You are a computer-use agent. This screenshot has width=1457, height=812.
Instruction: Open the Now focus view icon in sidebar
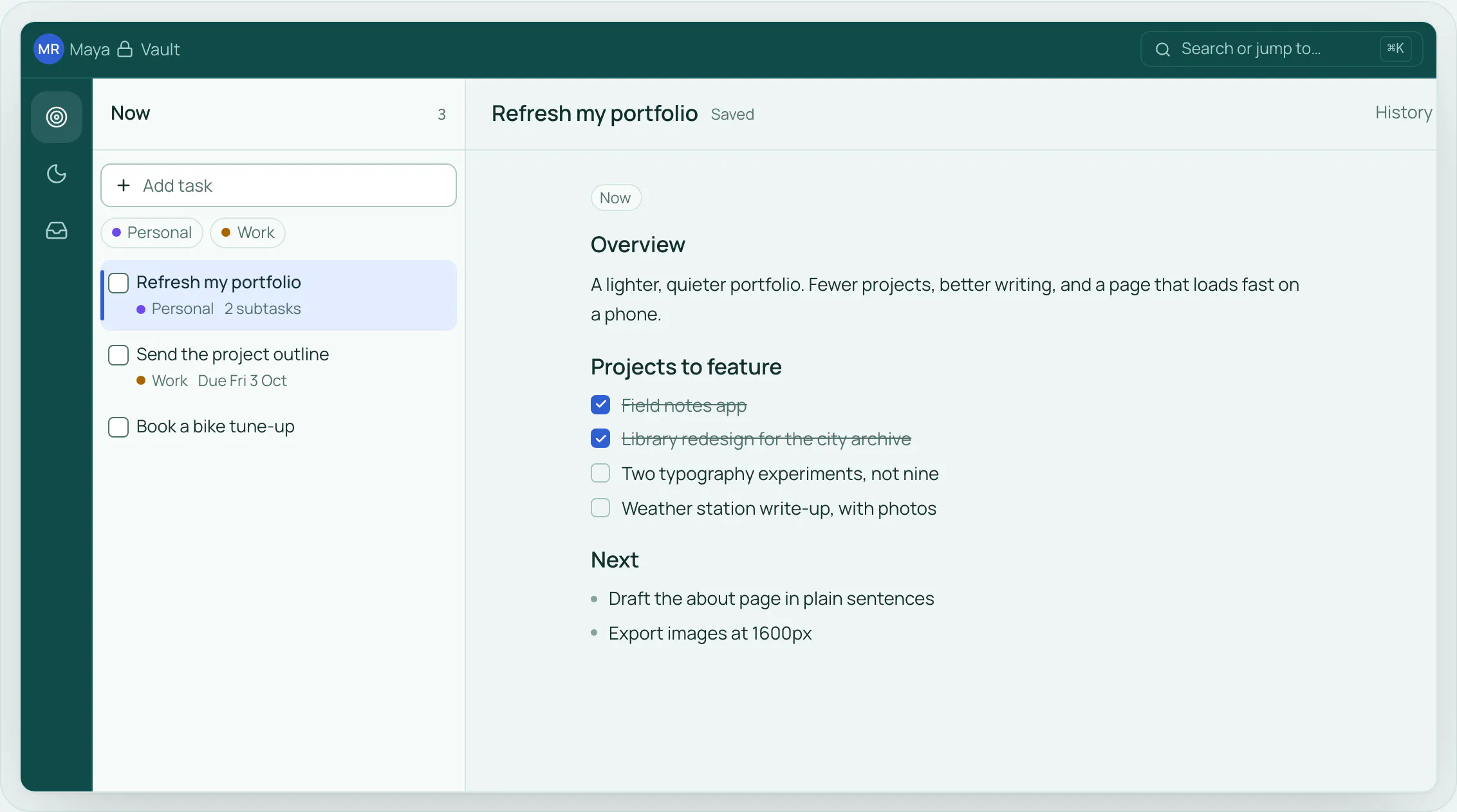click(57, 117)
